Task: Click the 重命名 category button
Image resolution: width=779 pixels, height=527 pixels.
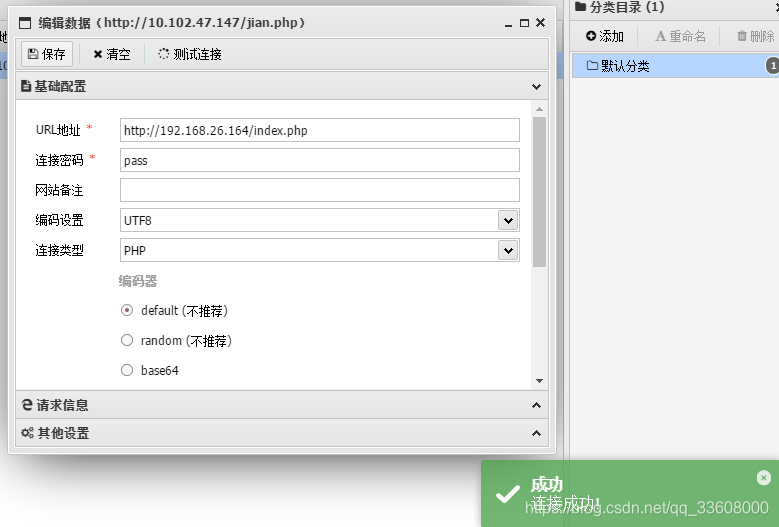Action: tap(680, 36)
